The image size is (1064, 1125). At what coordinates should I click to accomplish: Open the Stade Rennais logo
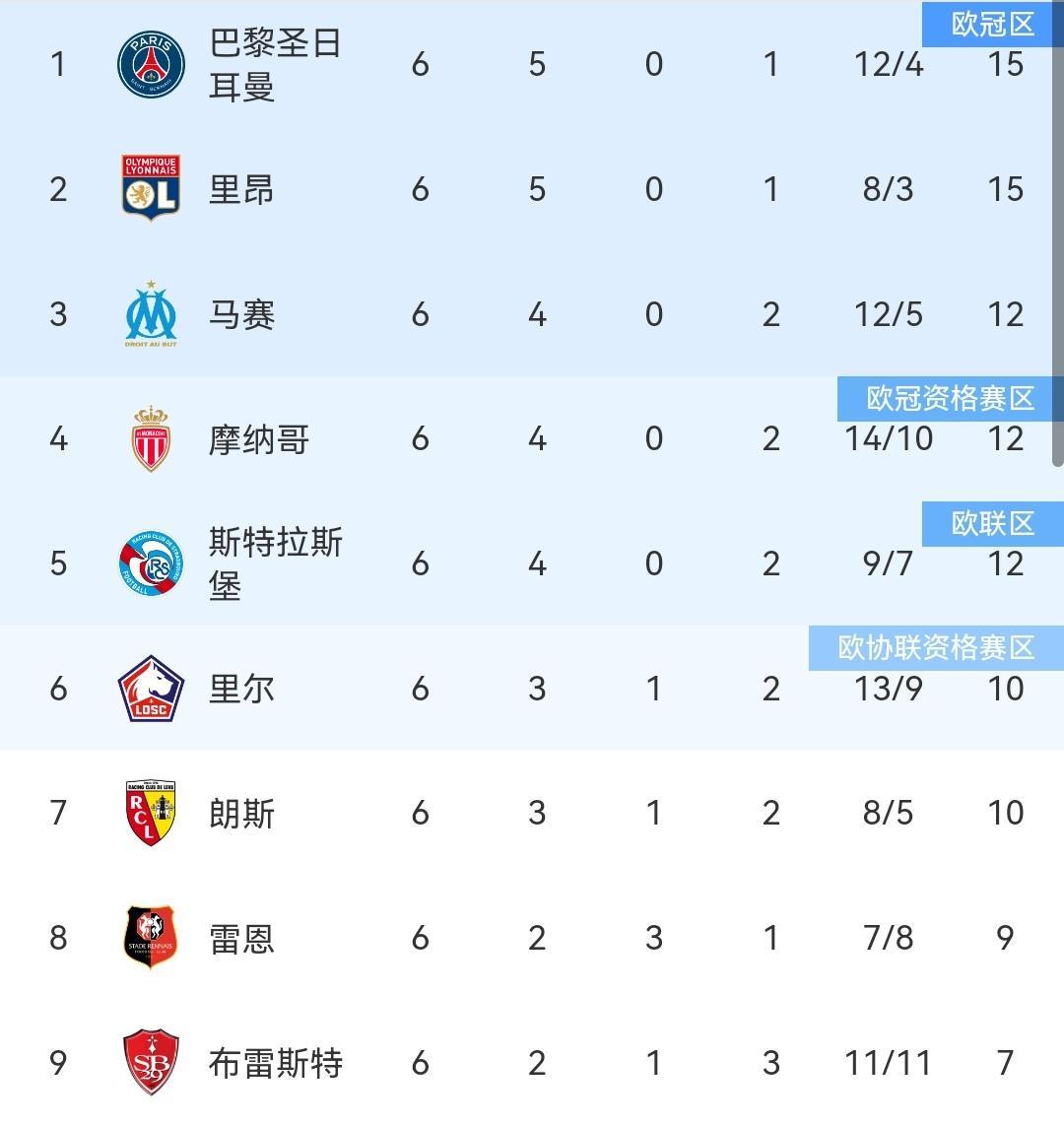(151, 938)
